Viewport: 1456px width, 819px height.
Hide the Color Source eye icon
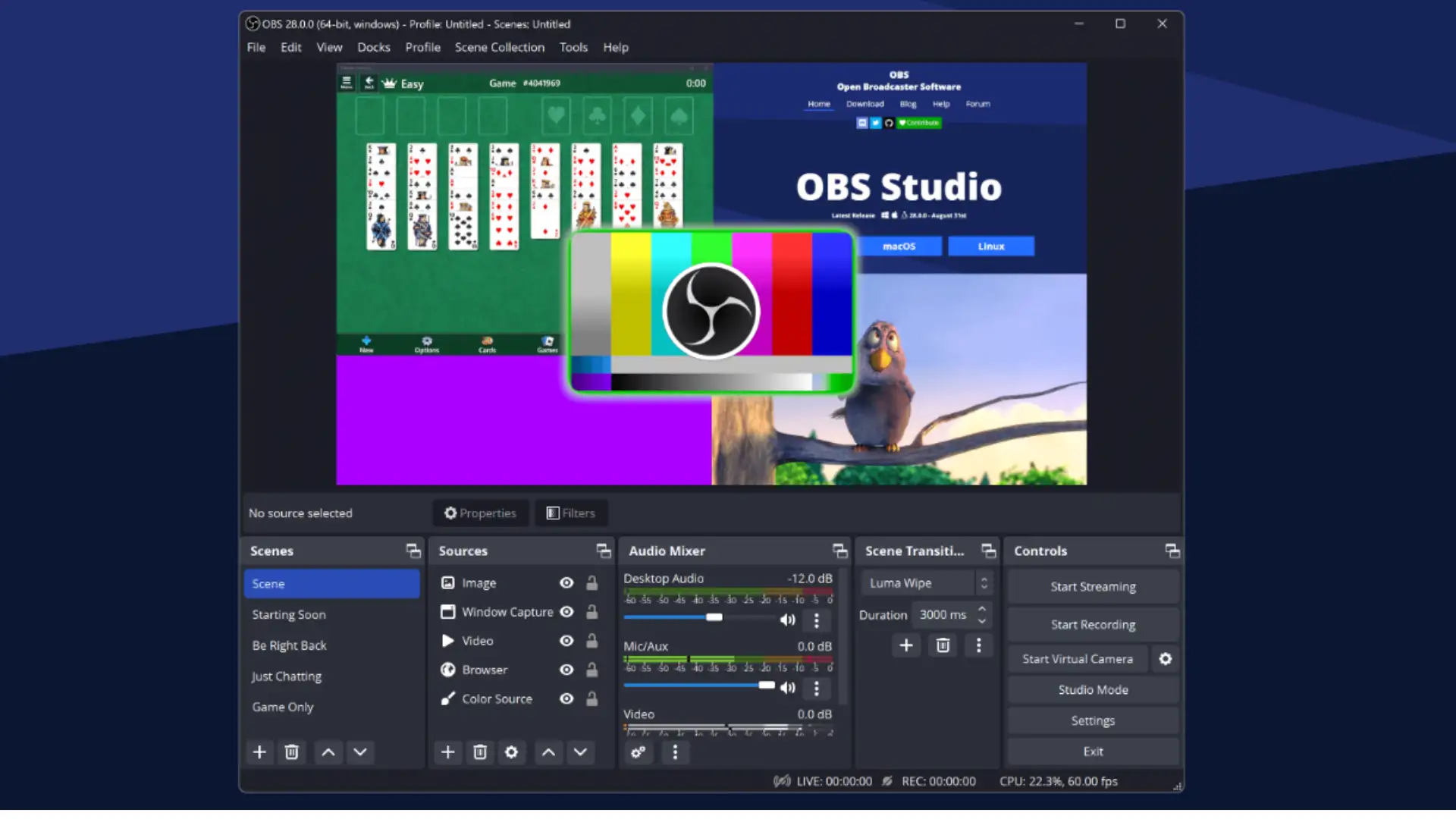(566, 698)
